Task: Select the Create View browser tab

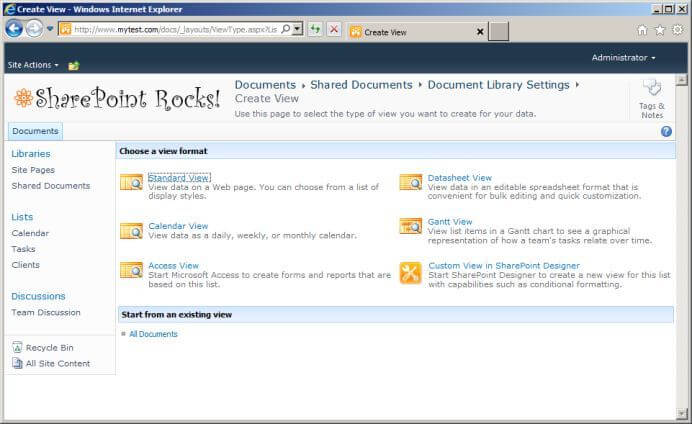Action: (x=417, y=32)
